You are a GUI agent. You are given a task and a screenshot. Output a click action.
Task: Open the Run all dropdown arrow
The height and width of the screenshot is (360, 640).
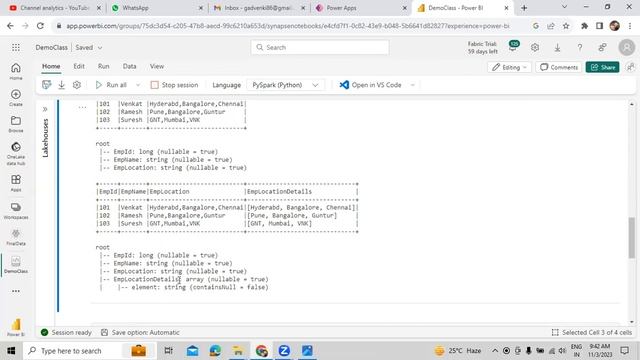[x=138, y=85]
